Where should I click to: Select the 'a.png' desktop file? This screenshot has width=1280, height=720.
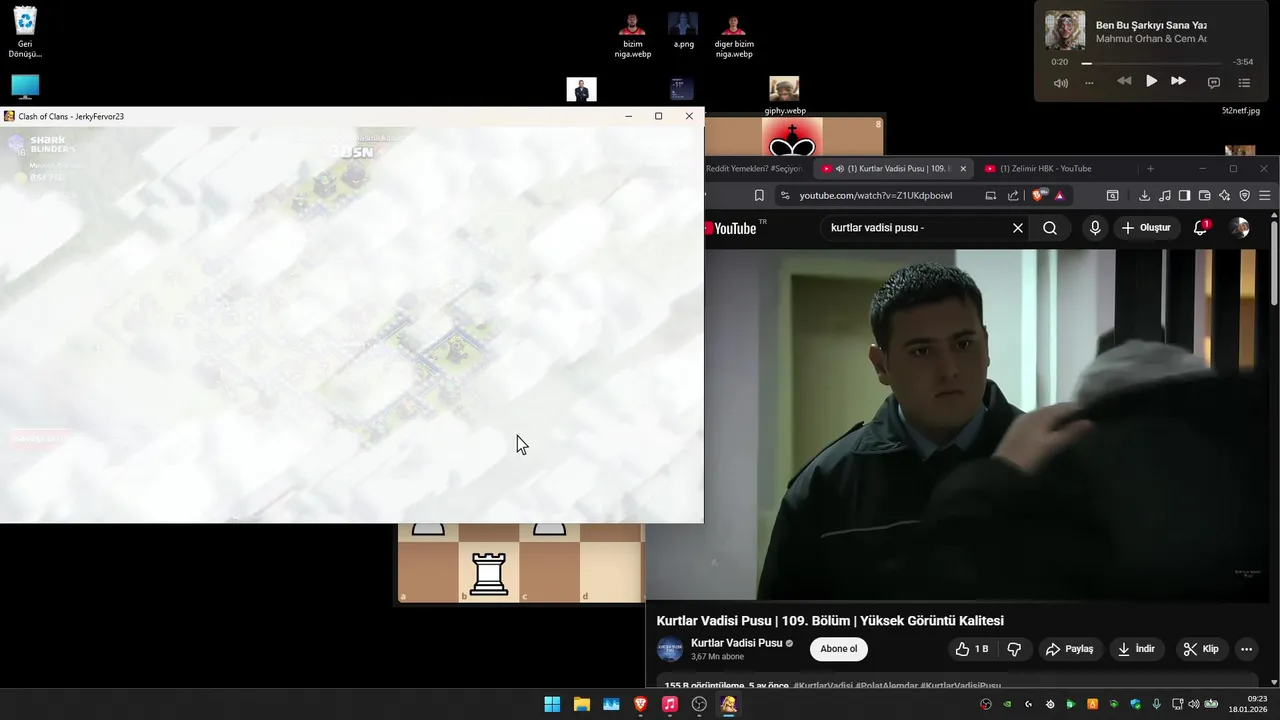pos(683,30)
